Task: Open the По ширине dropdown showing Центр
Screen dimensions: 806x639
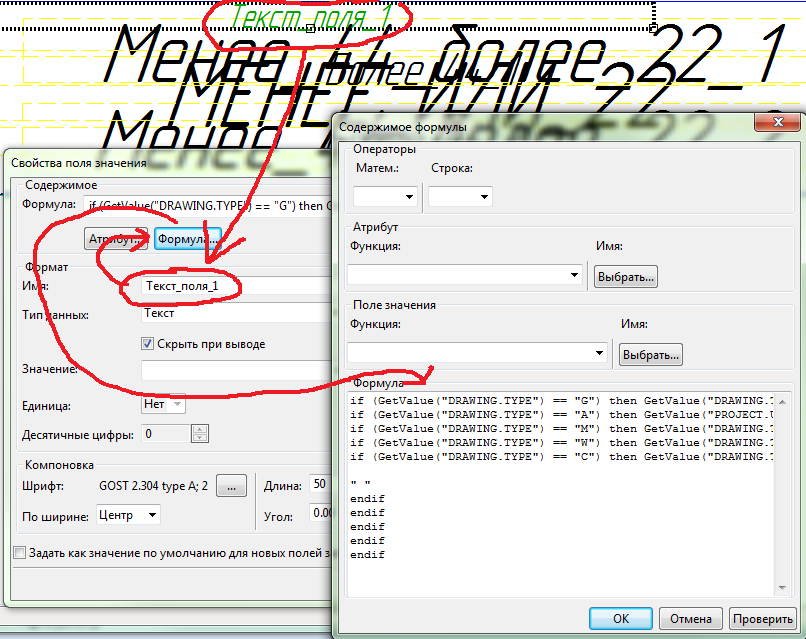Action: click(x=128, y=515)
